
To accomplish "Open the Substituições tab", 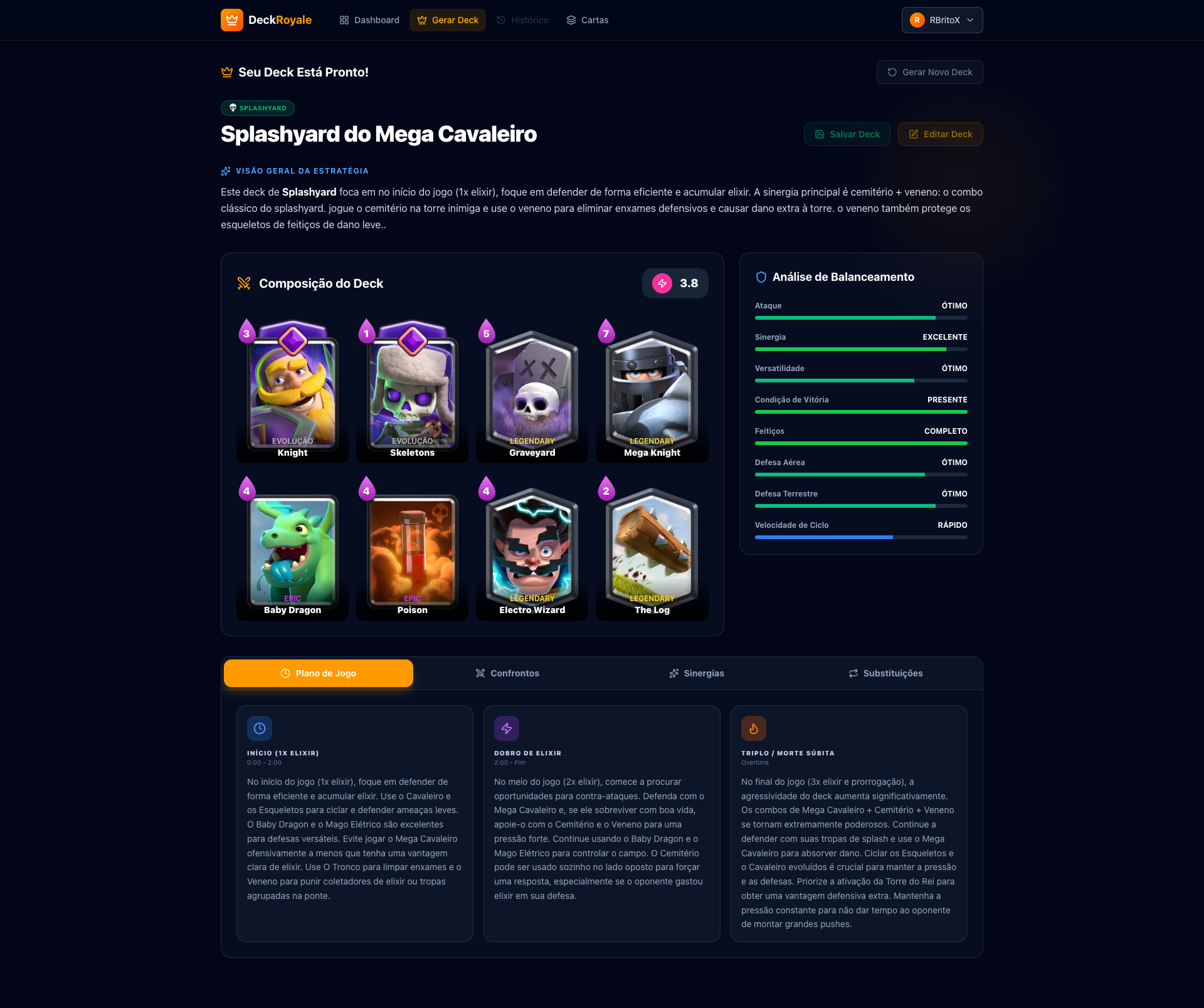I will coord(885,673).
